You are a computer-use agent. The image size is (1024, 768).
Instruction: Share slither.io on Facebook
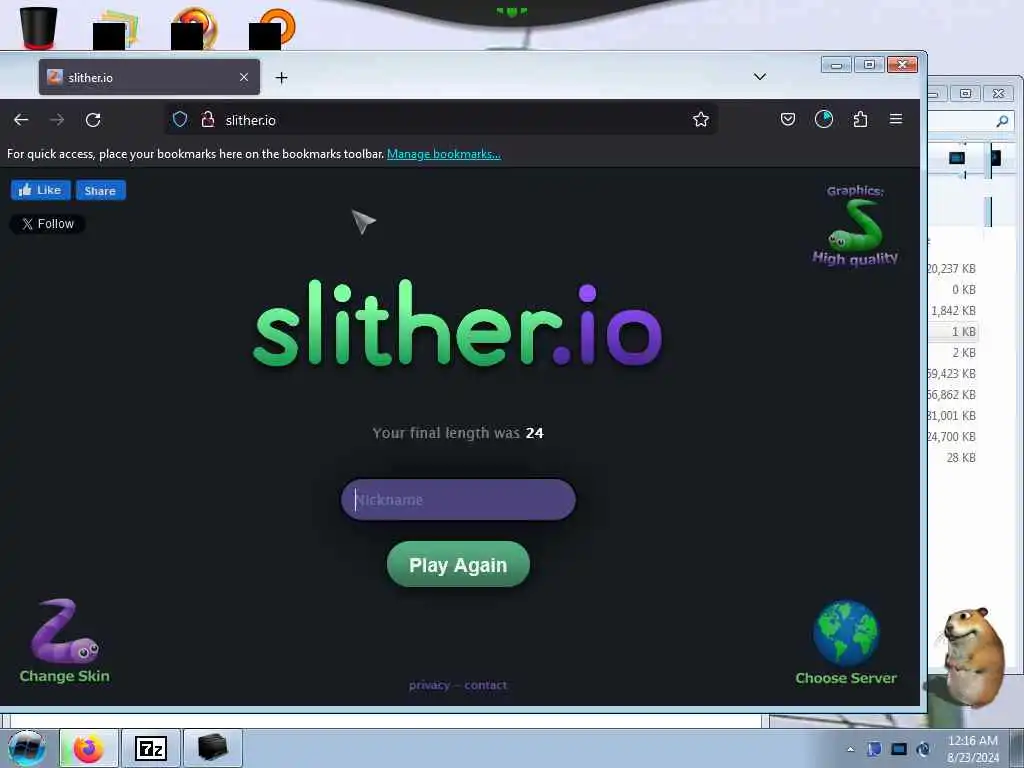[x=101, y=190]
